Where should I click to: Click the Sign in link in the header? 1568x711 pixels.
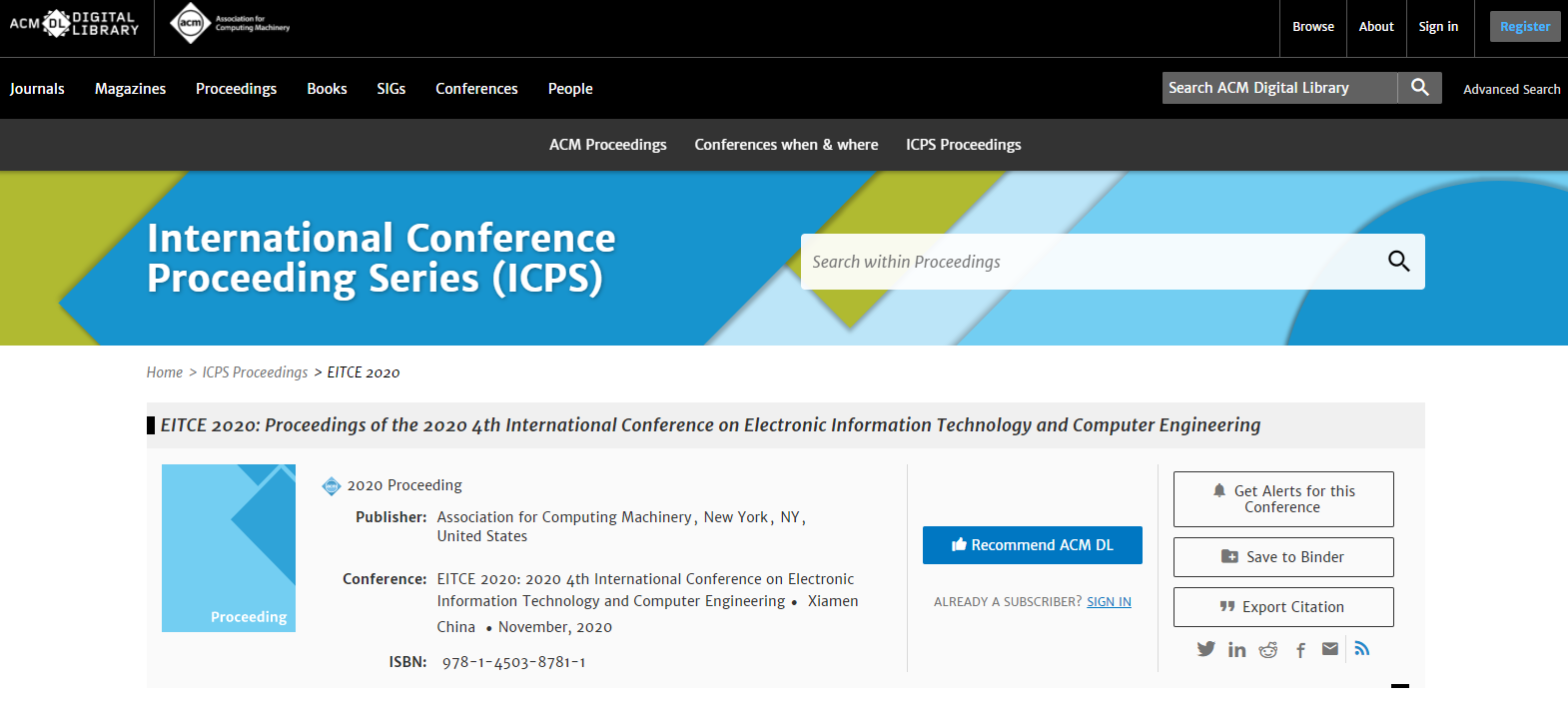coord(1438,27)
